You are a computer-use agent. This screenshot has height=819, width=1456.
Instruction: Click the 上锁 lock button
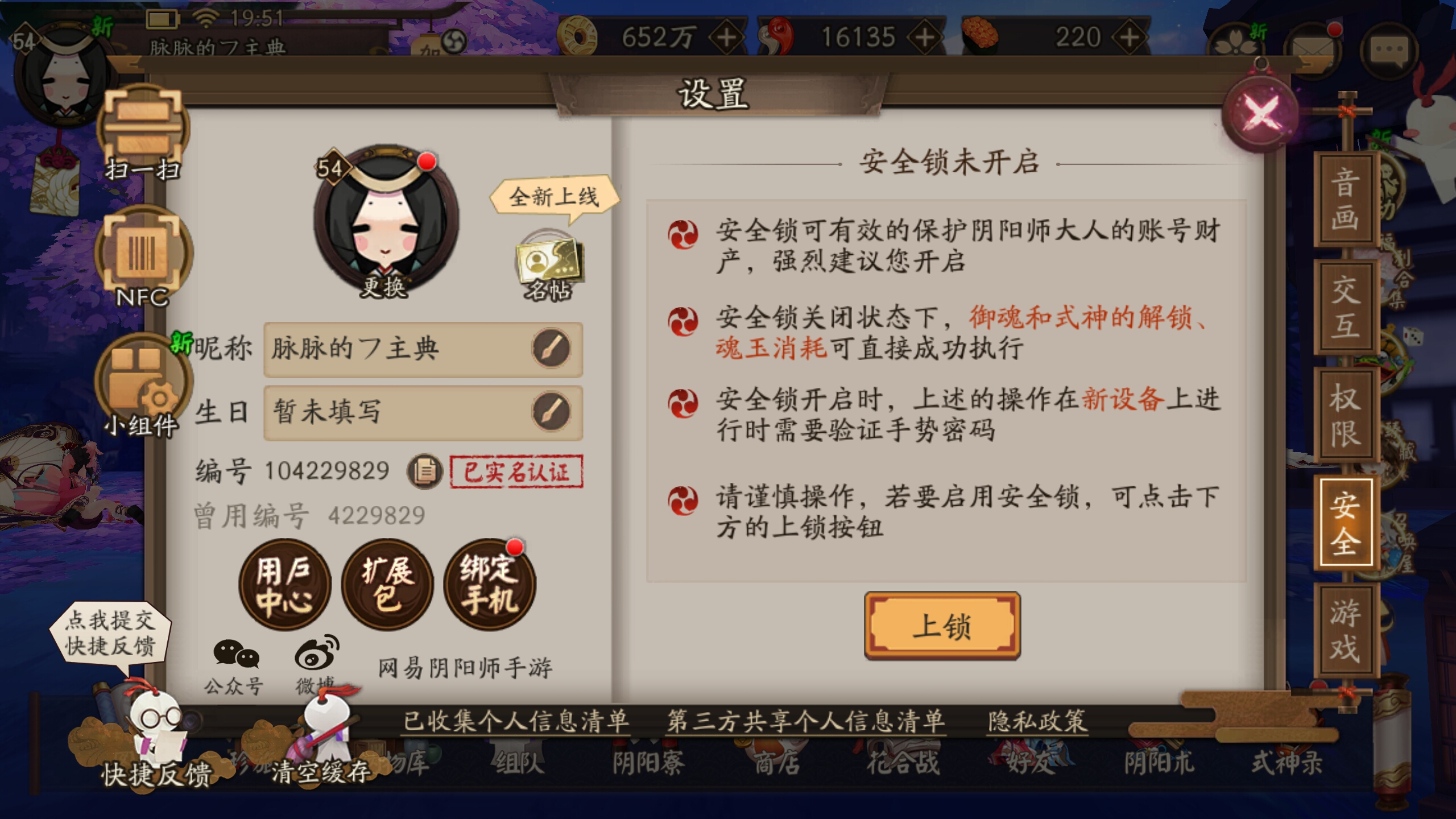[942, 626]
